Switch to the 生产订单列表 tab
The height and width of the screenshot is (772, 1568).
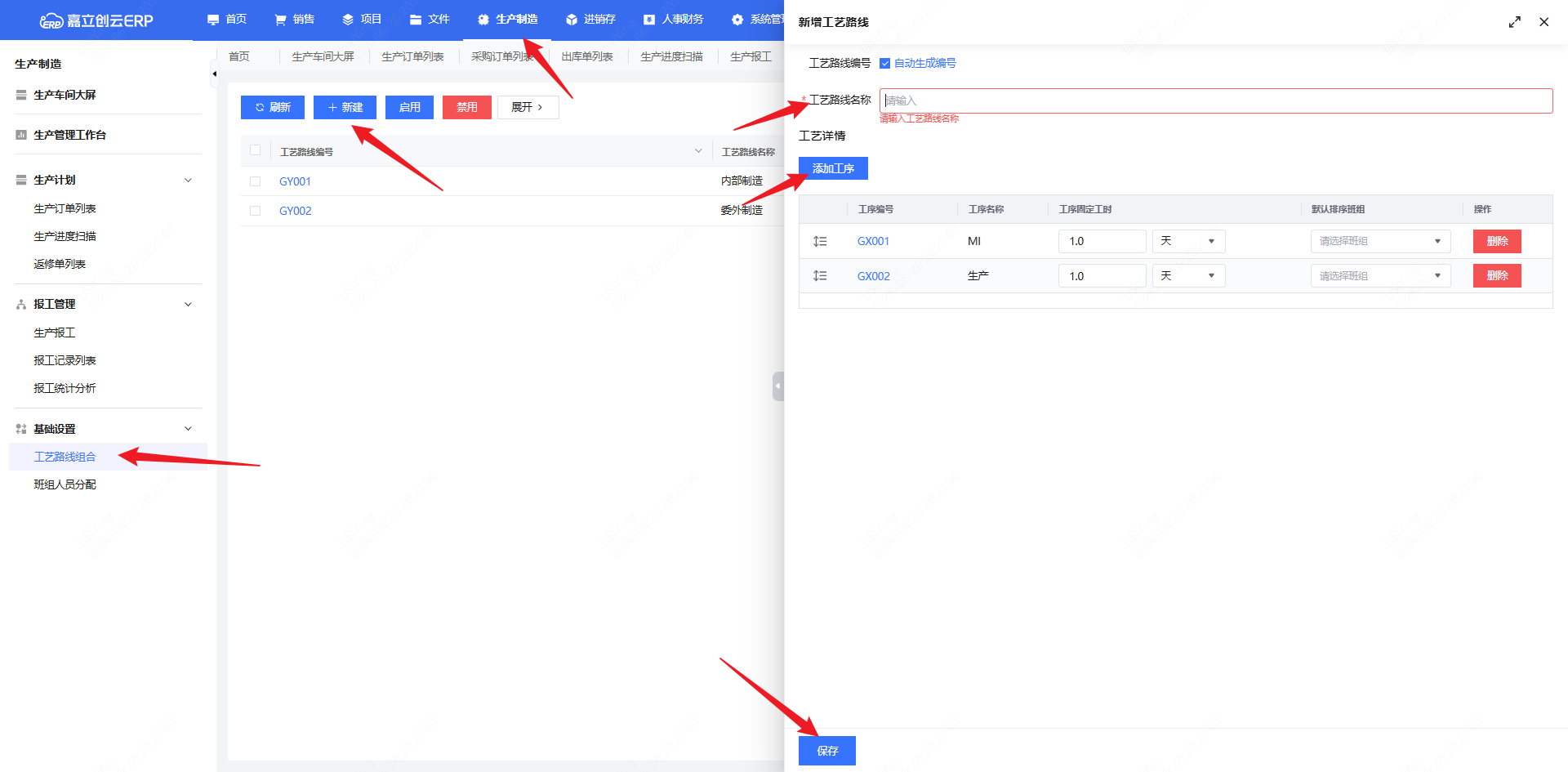(x=412, y=56)
